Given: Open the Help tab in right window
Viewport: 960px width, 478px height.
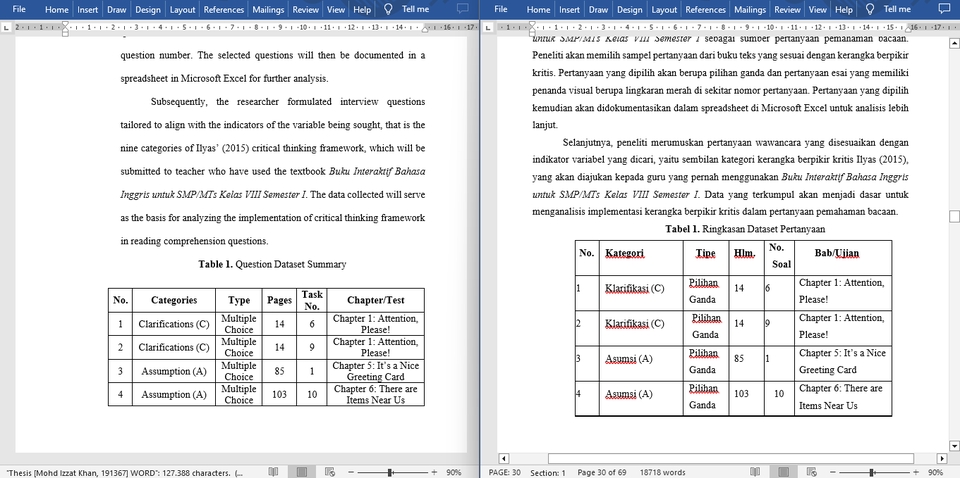Looking at the screenshot, I should click(x=844, y=9).
